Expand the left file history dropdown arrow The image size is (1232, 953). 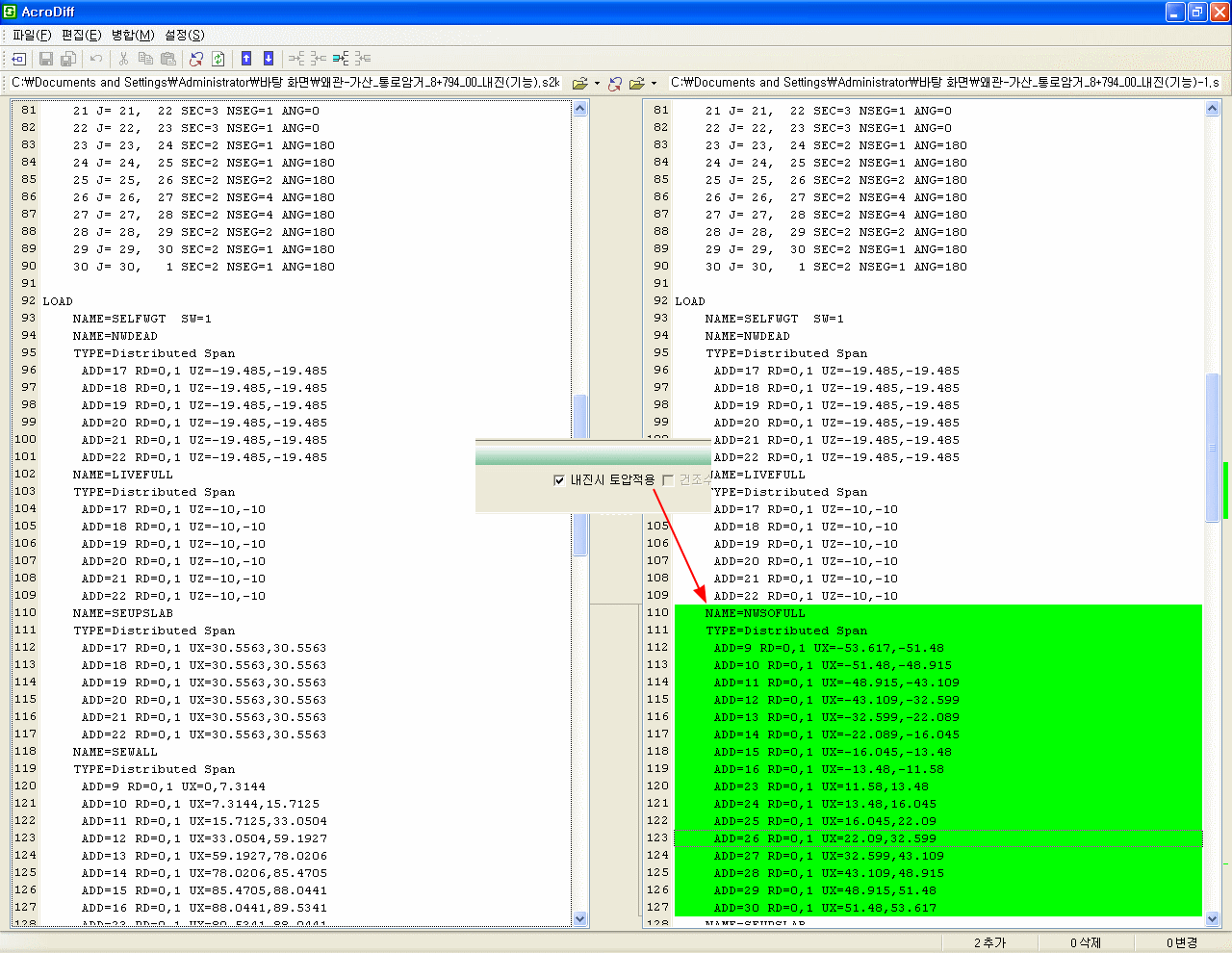pyautogui.click(x=597, y=84)
